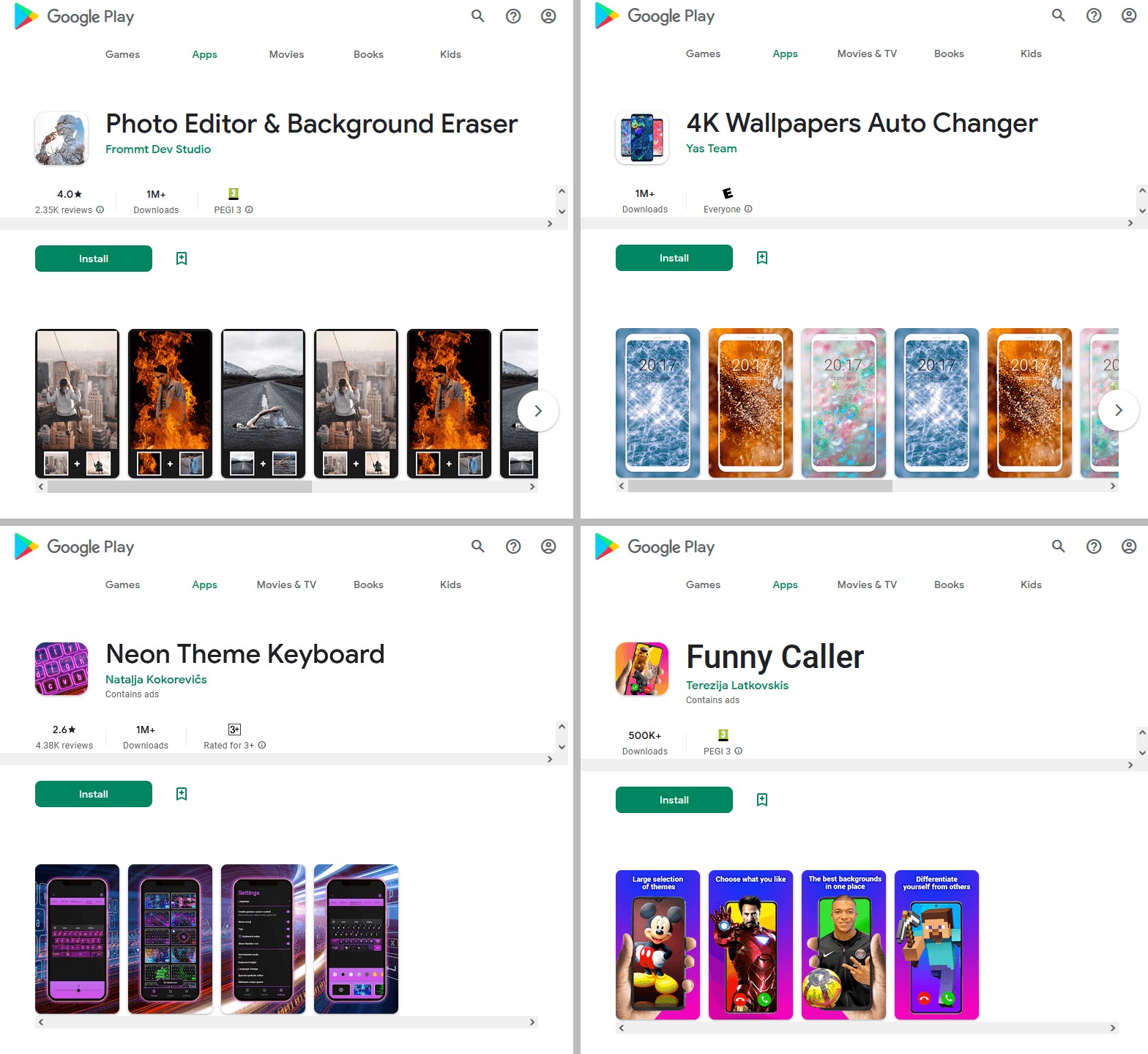Viewport: 1148px width, 1054px height.
Task: Open Yas Team developer page
Action: (712, 148)
